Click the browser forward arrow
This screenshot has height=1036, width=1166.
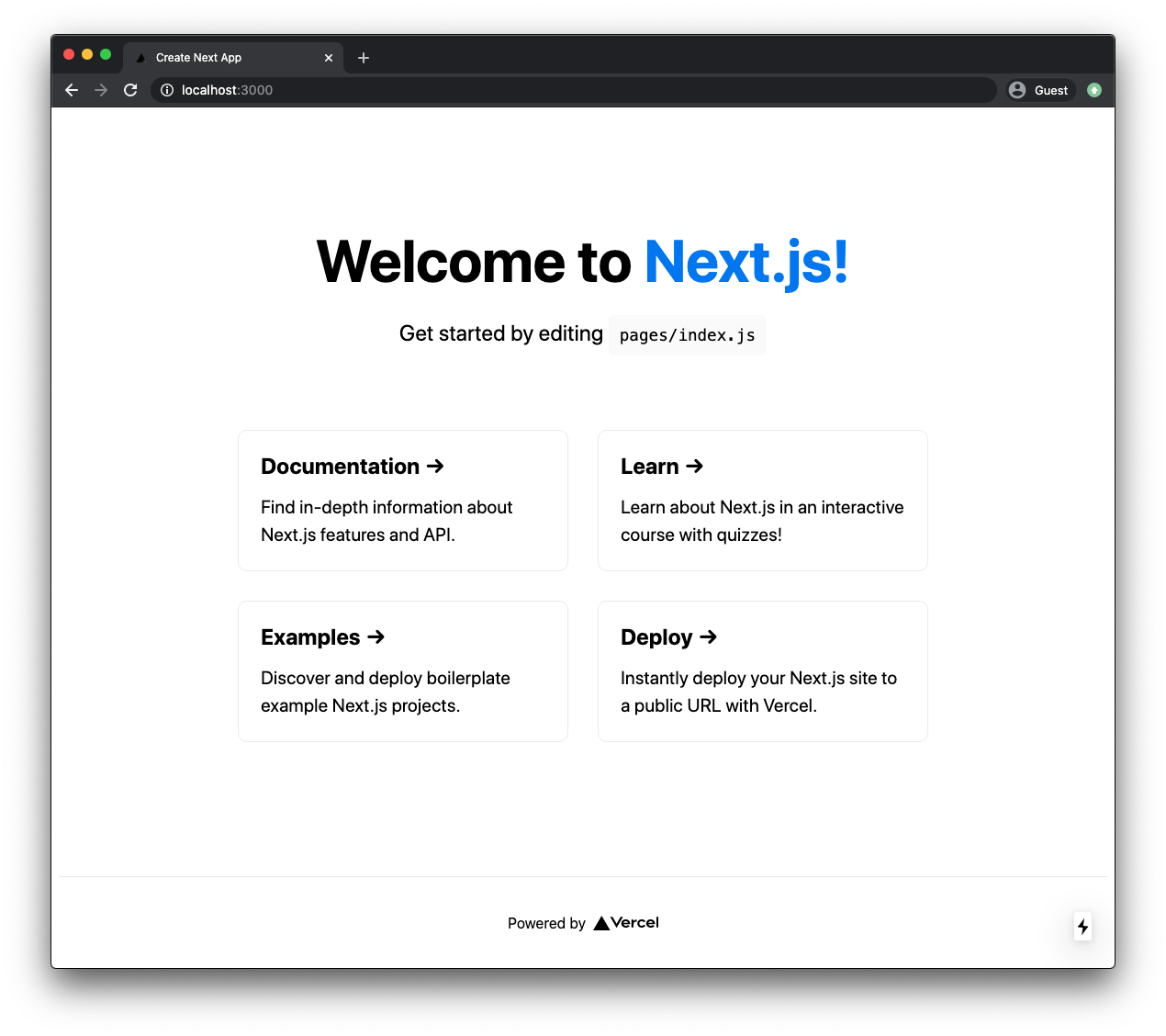point(101,90)
